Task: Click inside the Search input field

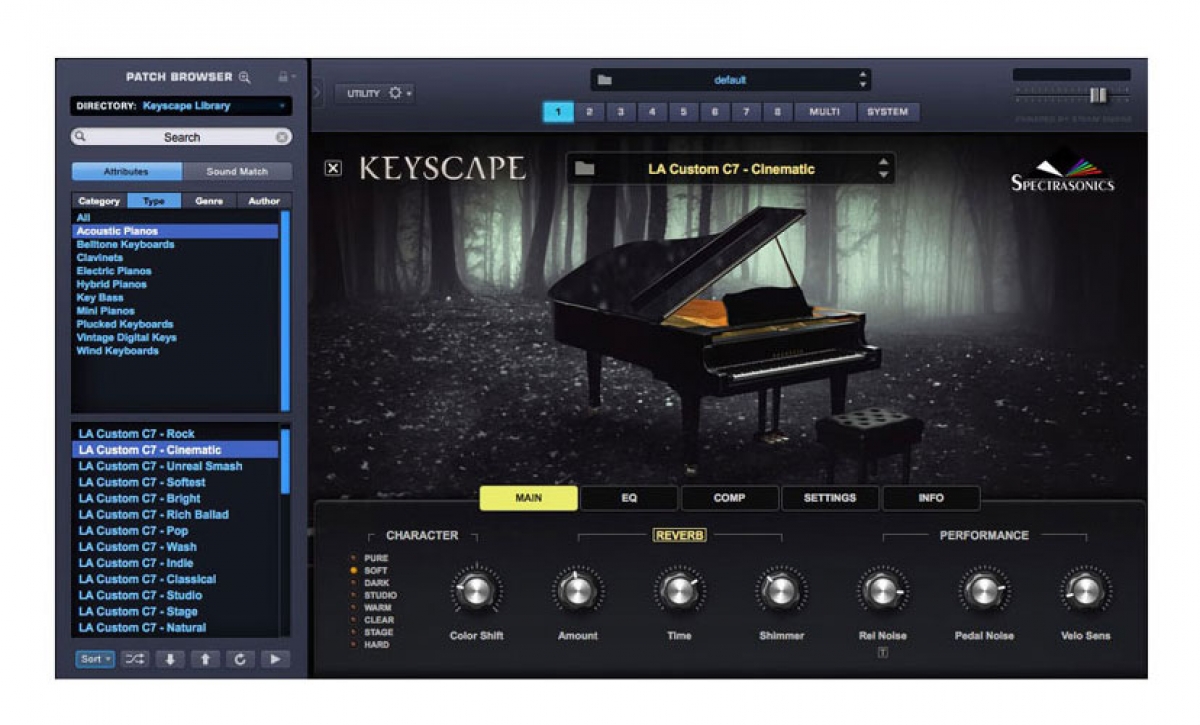Action: pyautogui.click(x=181, y=137)
